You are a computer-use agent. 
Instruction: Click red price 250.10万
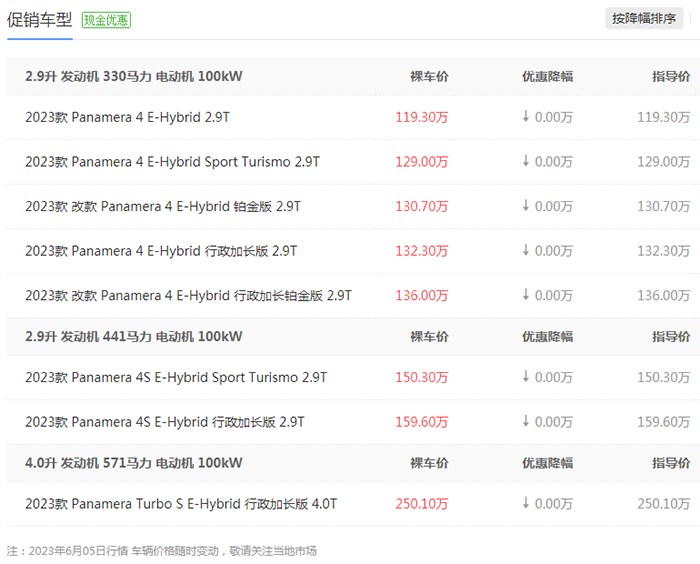coord(421,504)
